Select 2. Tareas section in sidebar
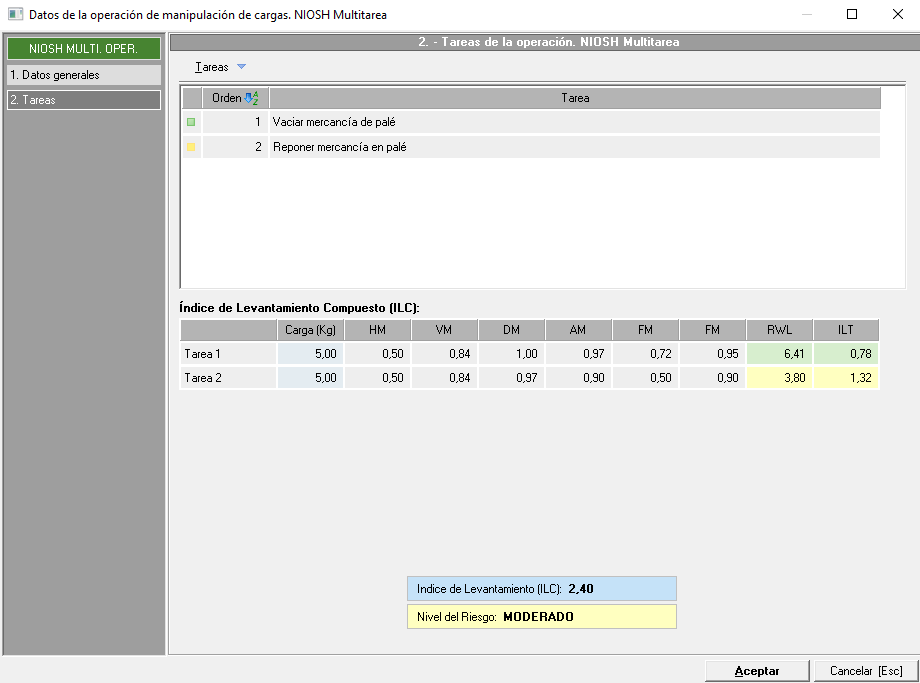Screen dimensions: 920x683 pyautogui.click(x=83, y=100)
